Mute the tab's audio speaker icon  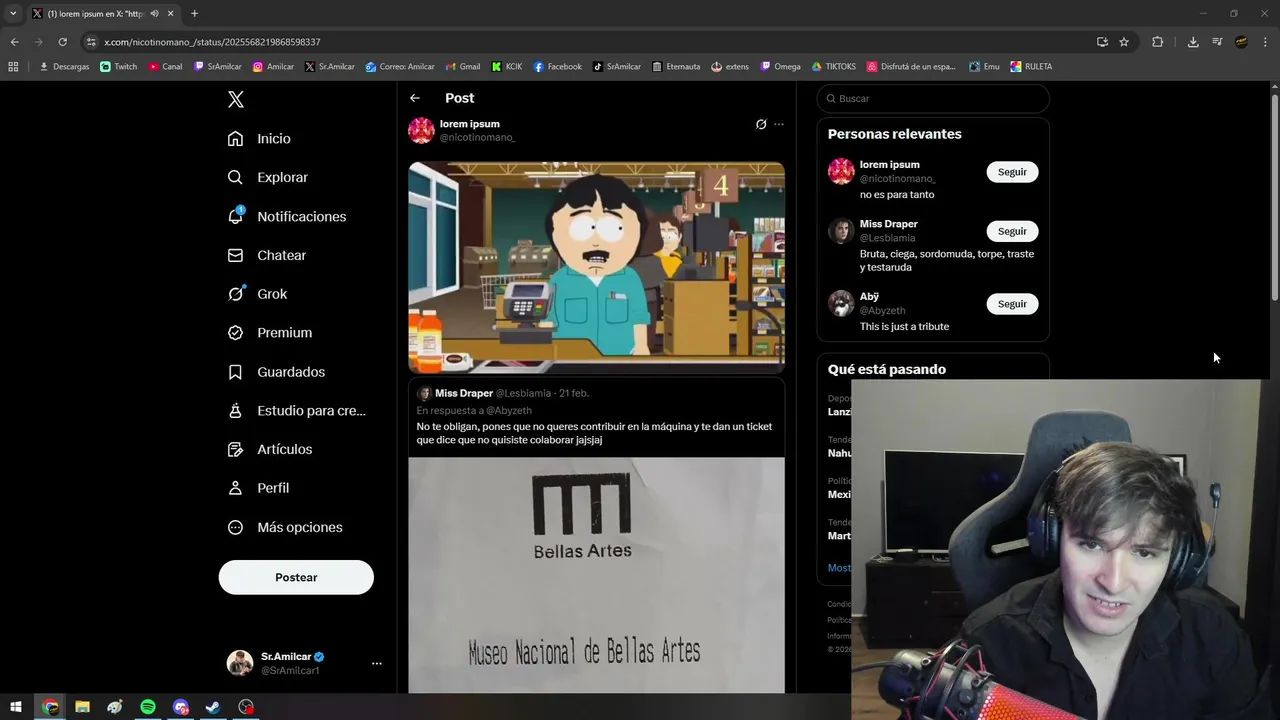(x=154, y=14)
